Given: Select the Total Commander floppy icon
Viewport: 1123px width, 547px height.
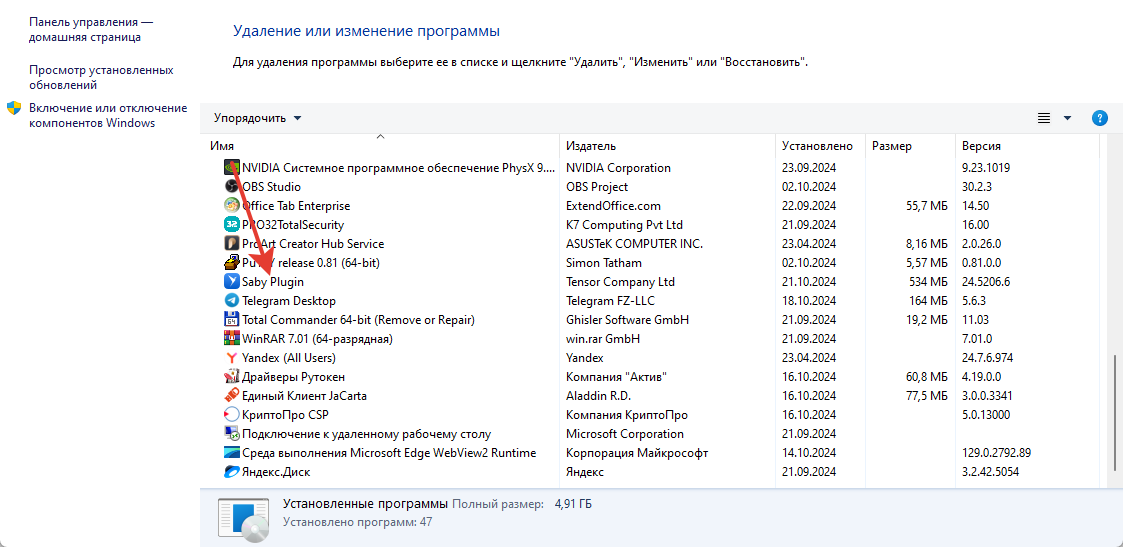Looking at the screenshot, I should [232, 320].
